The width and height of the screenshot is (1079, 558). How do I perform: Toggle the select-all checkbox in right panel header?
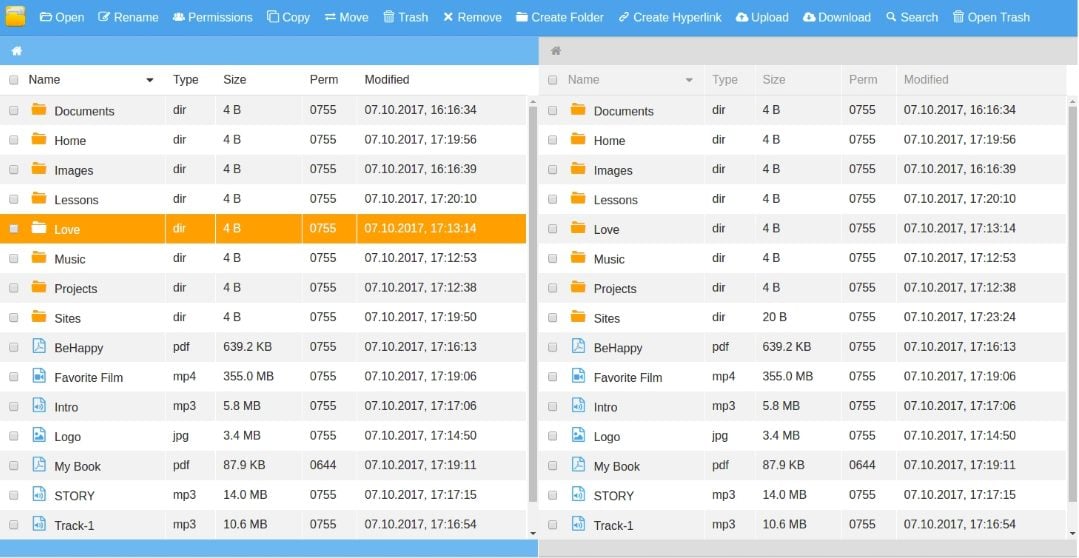(553, 80)
